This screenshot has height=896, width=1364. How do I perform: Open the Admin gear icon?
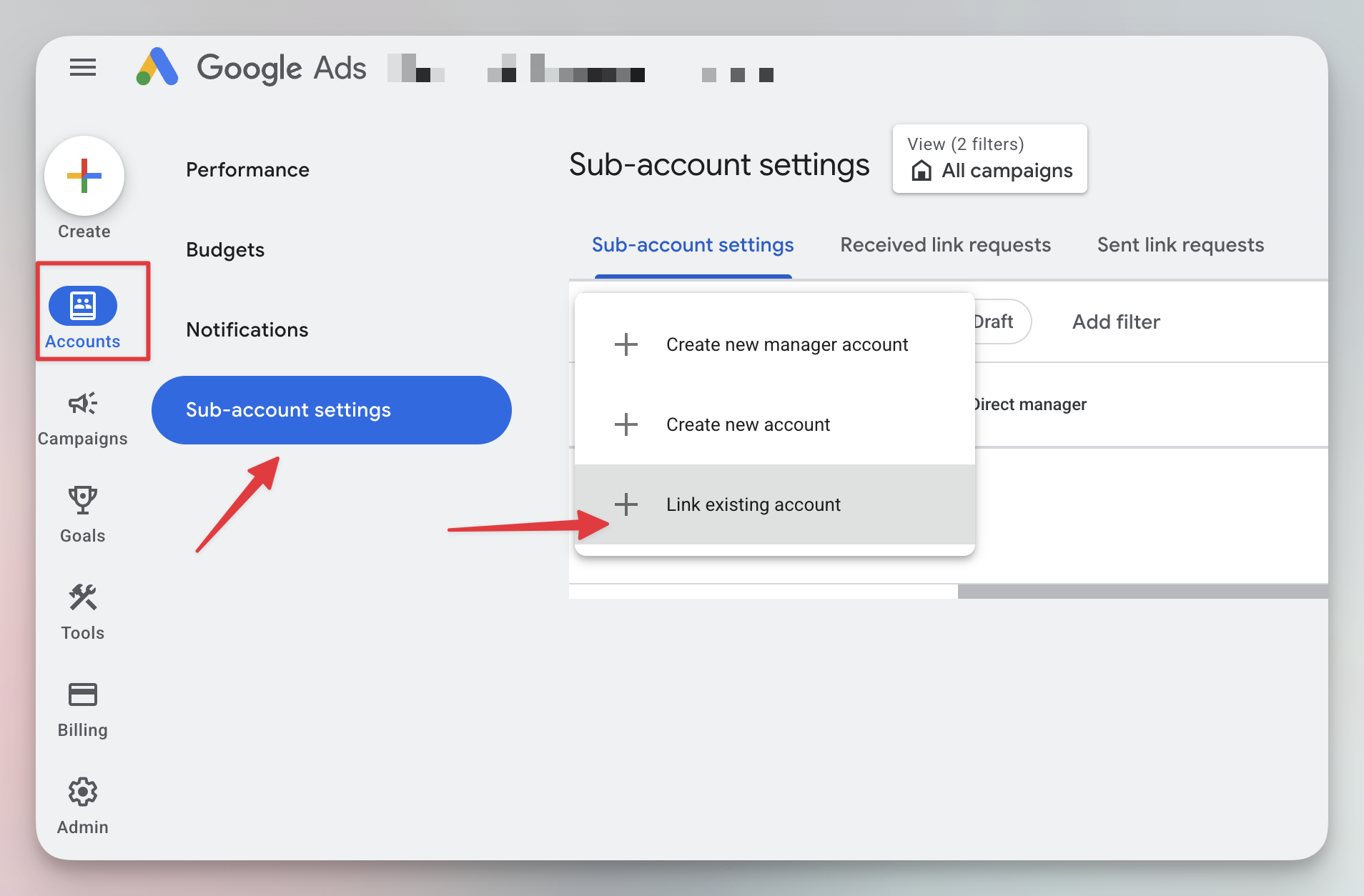coord(83,792)
